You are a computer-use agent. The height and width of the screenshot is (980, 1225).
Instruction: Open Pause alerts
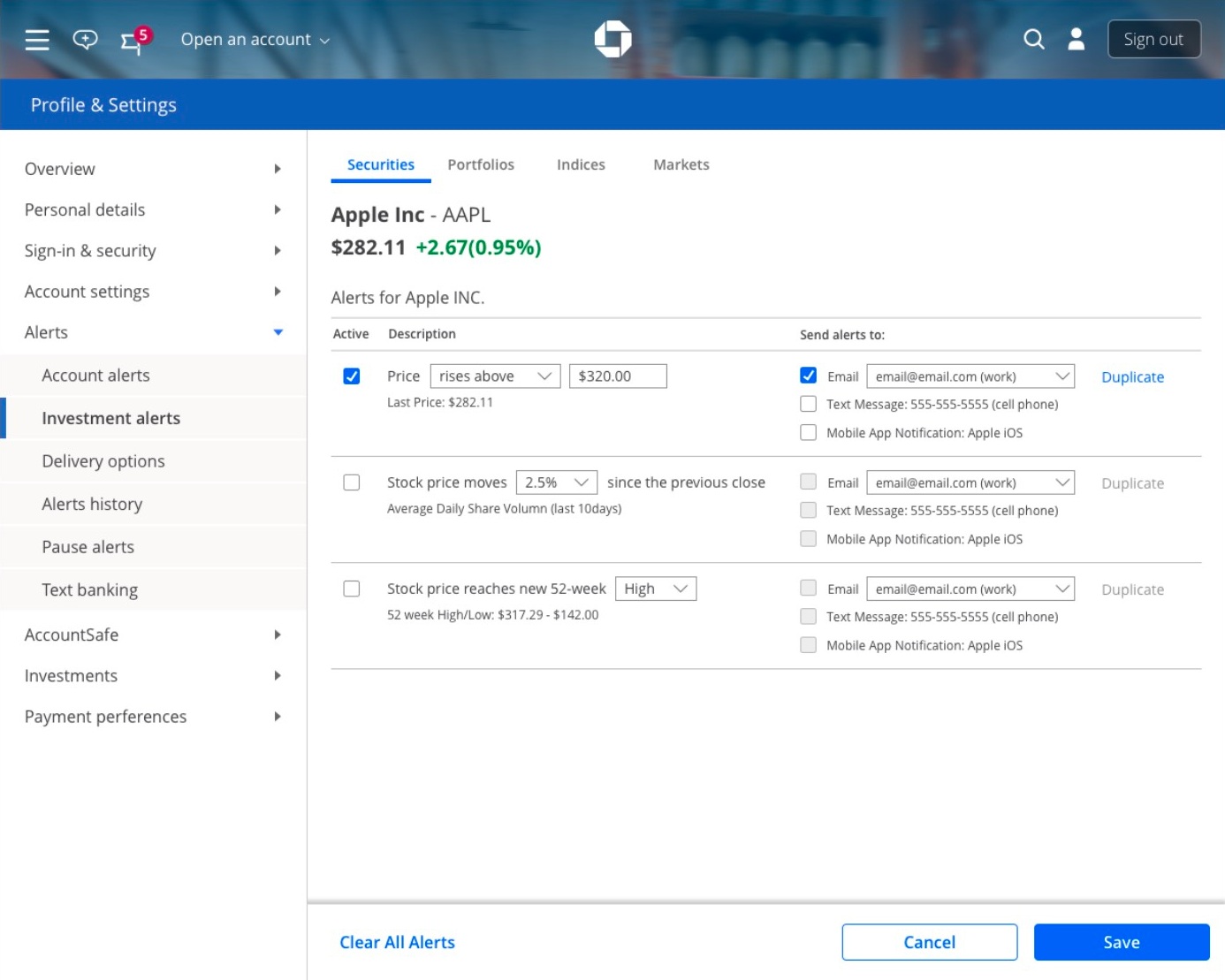pyautogui.click(x=153, y=547)
